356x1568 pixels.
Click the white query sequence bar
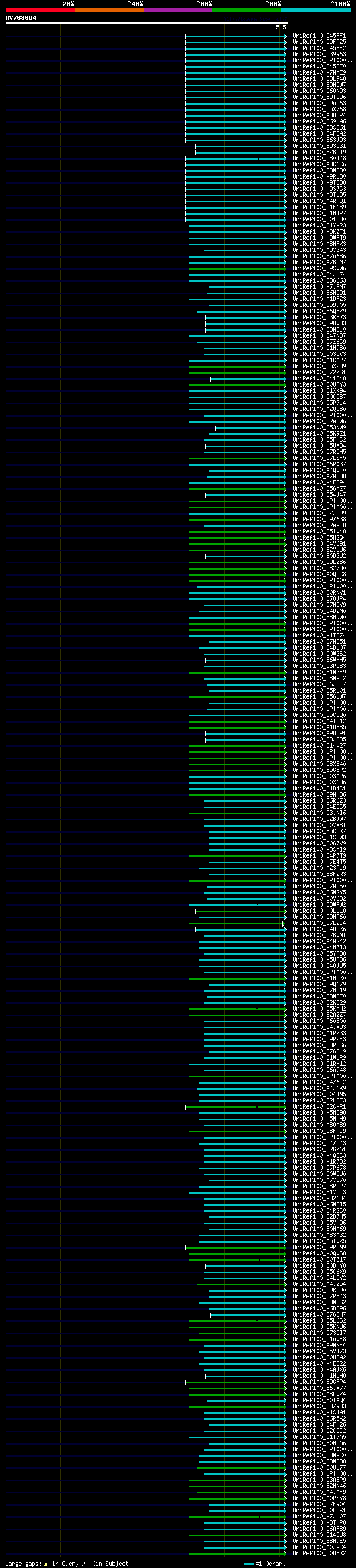(x=147, y=23)
